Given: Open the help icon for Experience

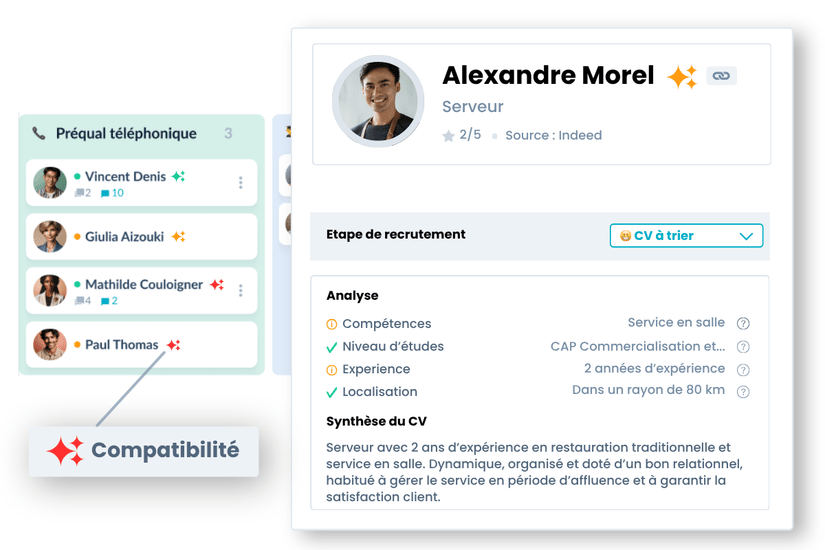Looking at the screenshot, I should coord(743,369).
